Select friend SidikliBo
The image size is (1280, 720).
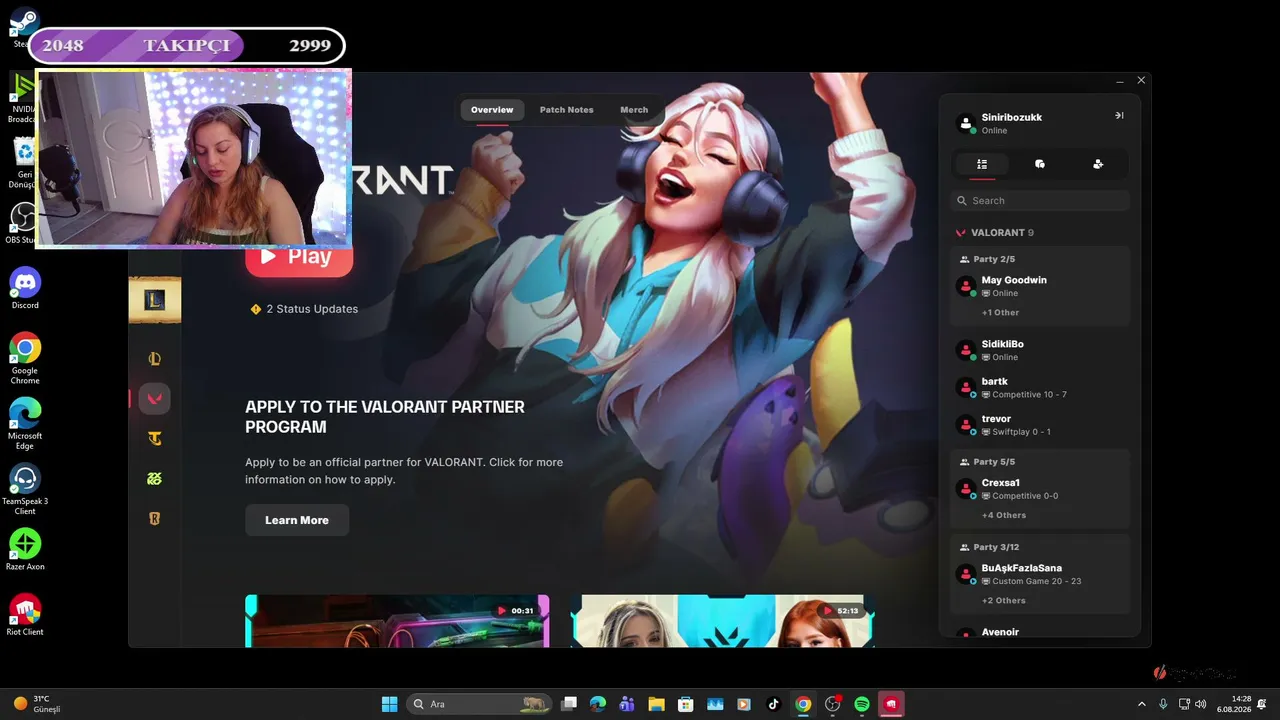pyautogui.click(x=1040, y=350)
